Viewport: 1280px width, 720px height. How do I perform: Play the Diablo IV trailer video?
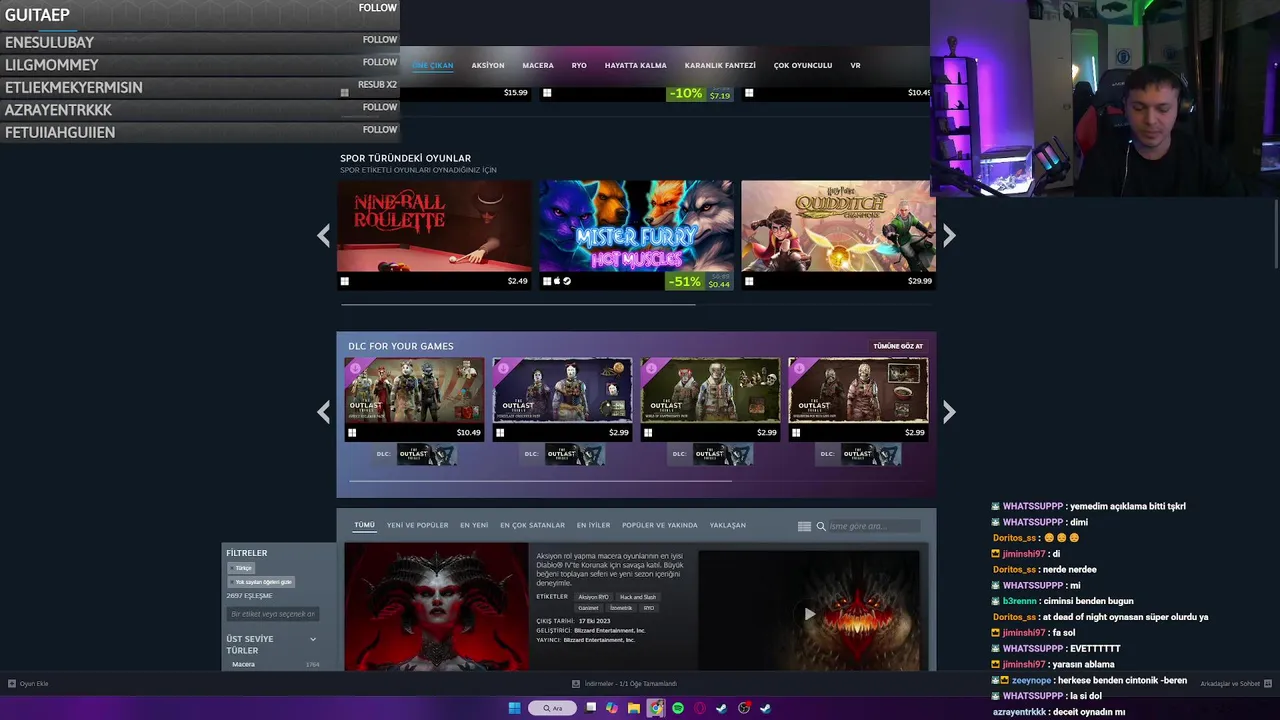point(809,613)
